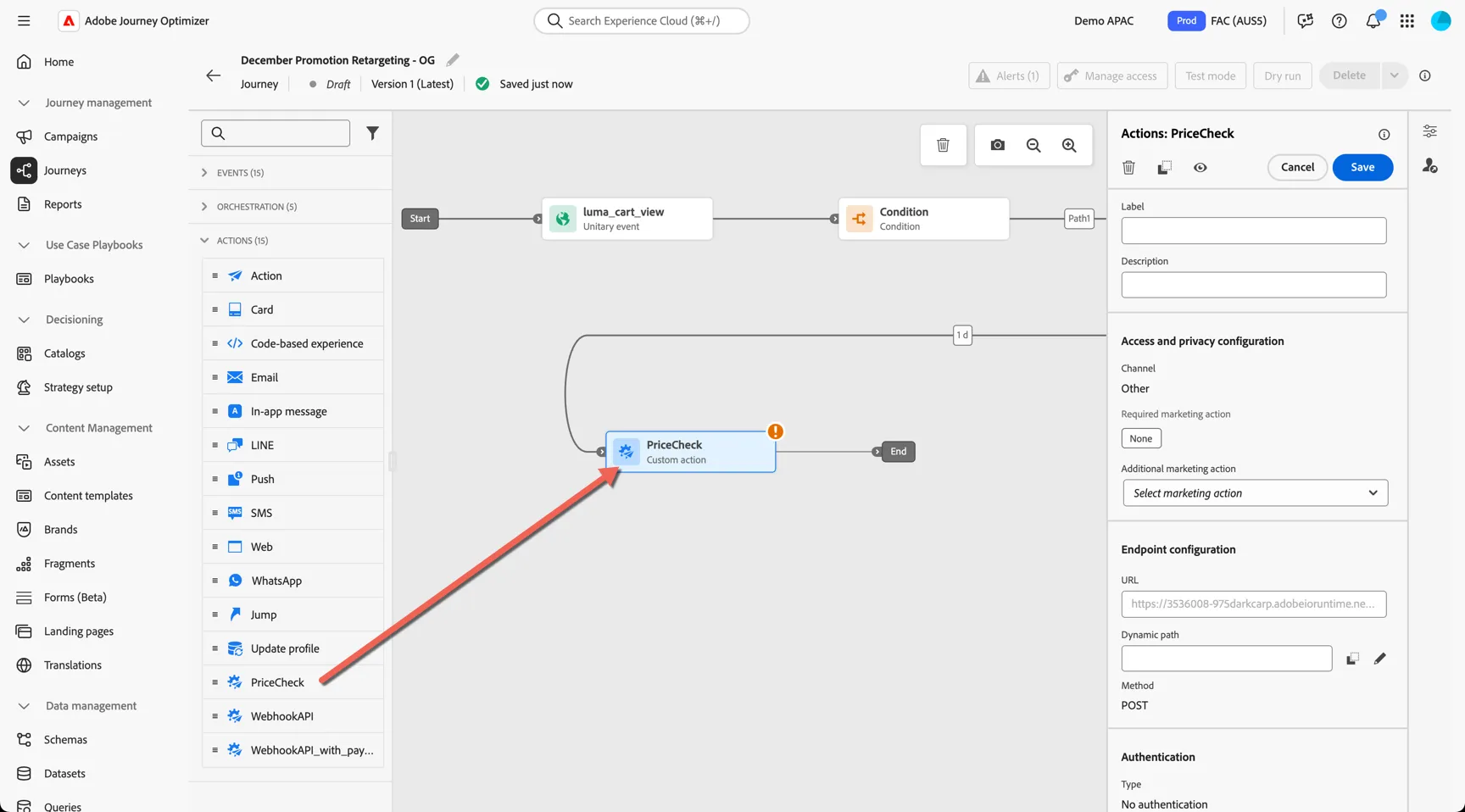Click the Test mode button
The image size is (1465, 812).
1210,75
